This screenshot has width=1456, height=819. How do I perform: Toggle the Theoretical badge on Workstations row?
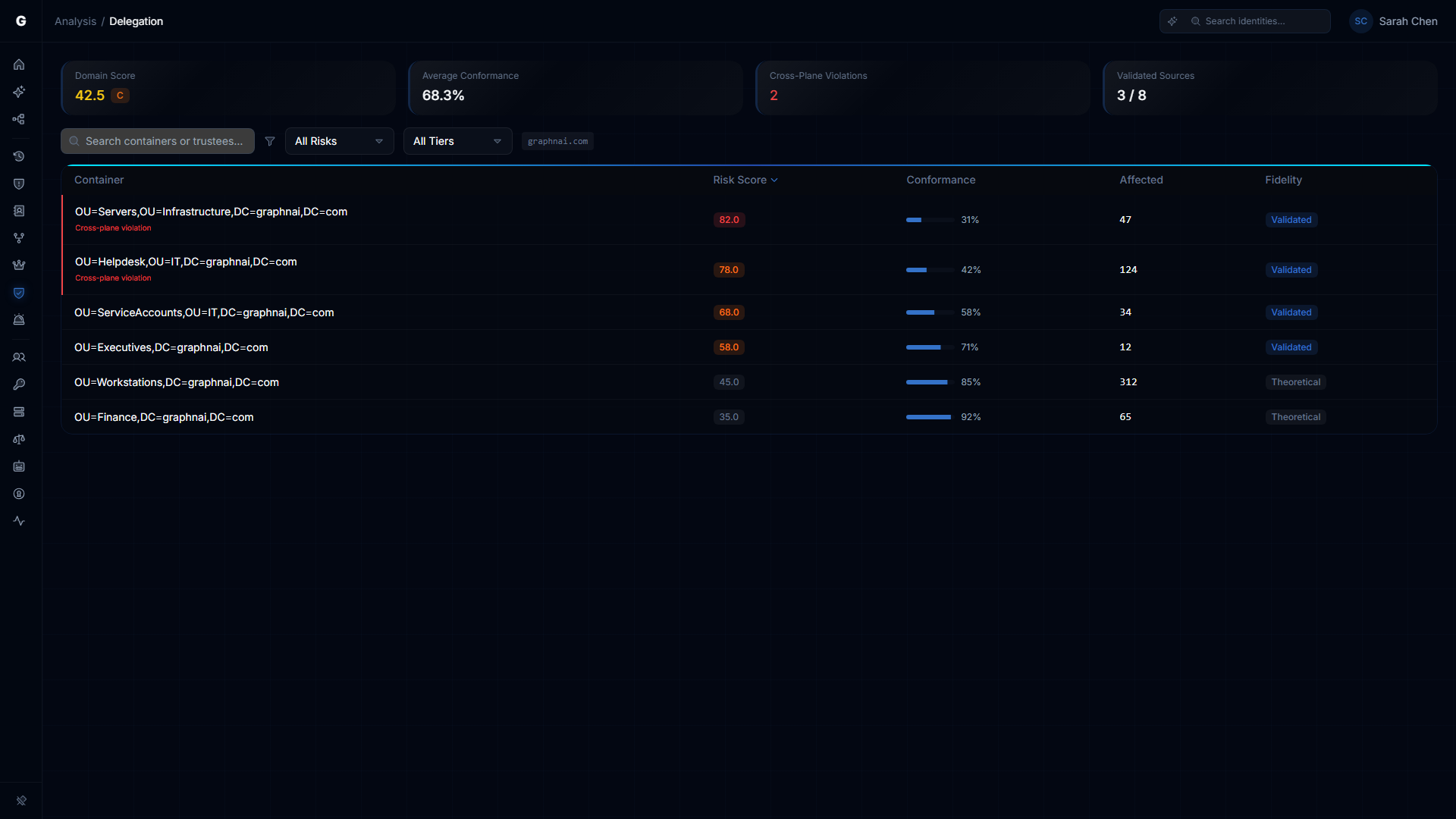pos(1295,381)
